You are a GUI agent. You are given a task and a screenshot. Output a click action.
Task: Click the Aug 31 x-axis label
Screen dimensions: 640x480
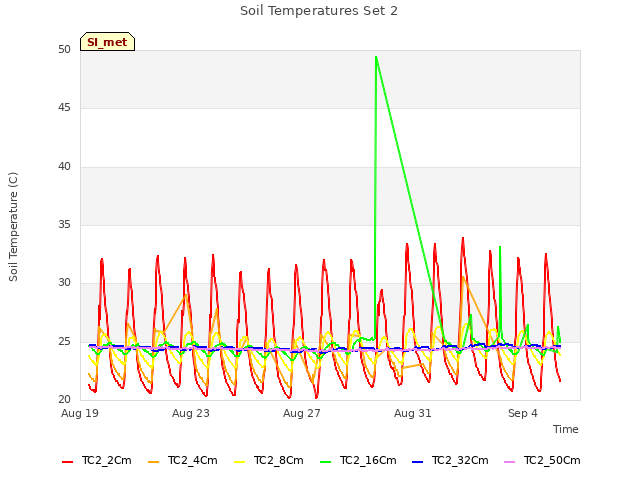[x=413, y=413]
